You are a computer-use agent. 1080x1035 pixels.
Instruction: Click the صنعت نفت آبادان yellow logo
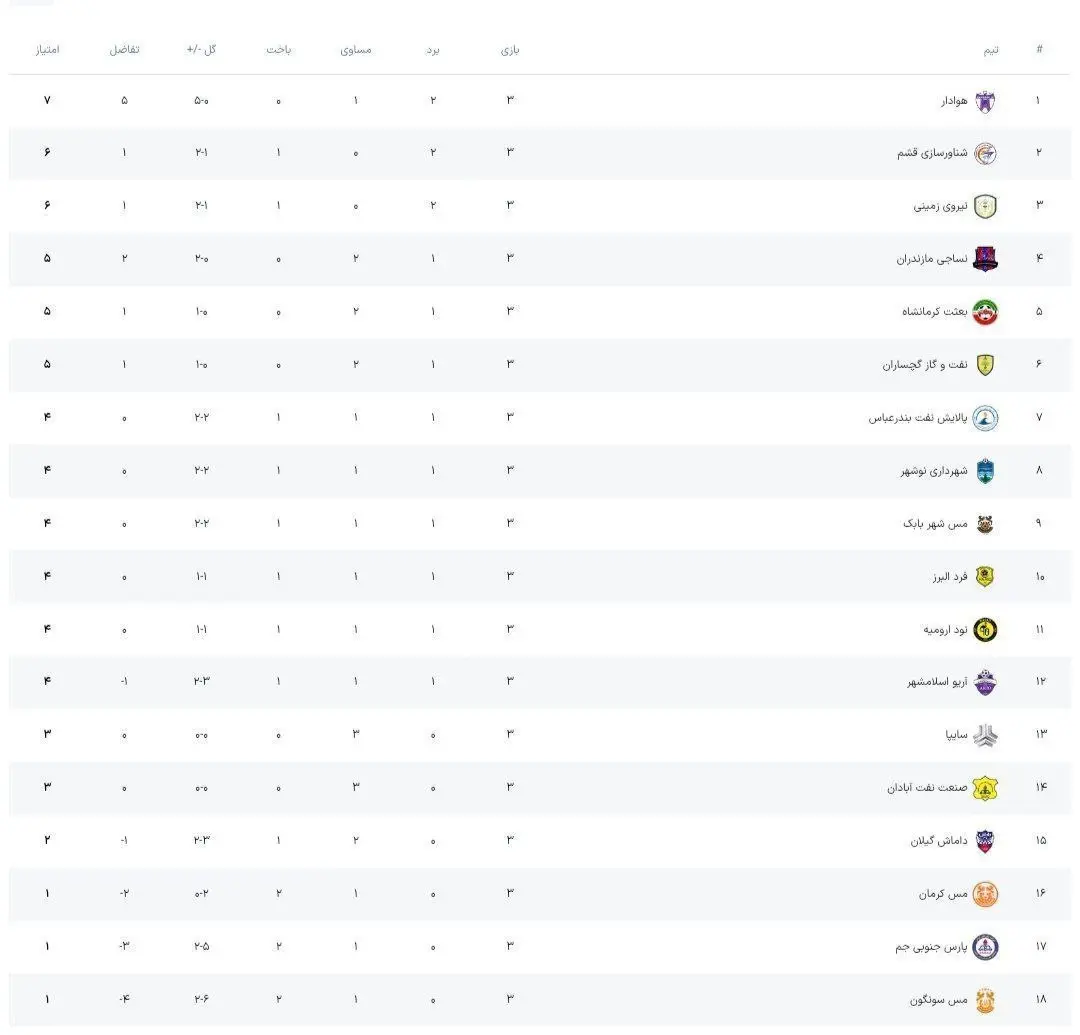(x=985, y=788)
